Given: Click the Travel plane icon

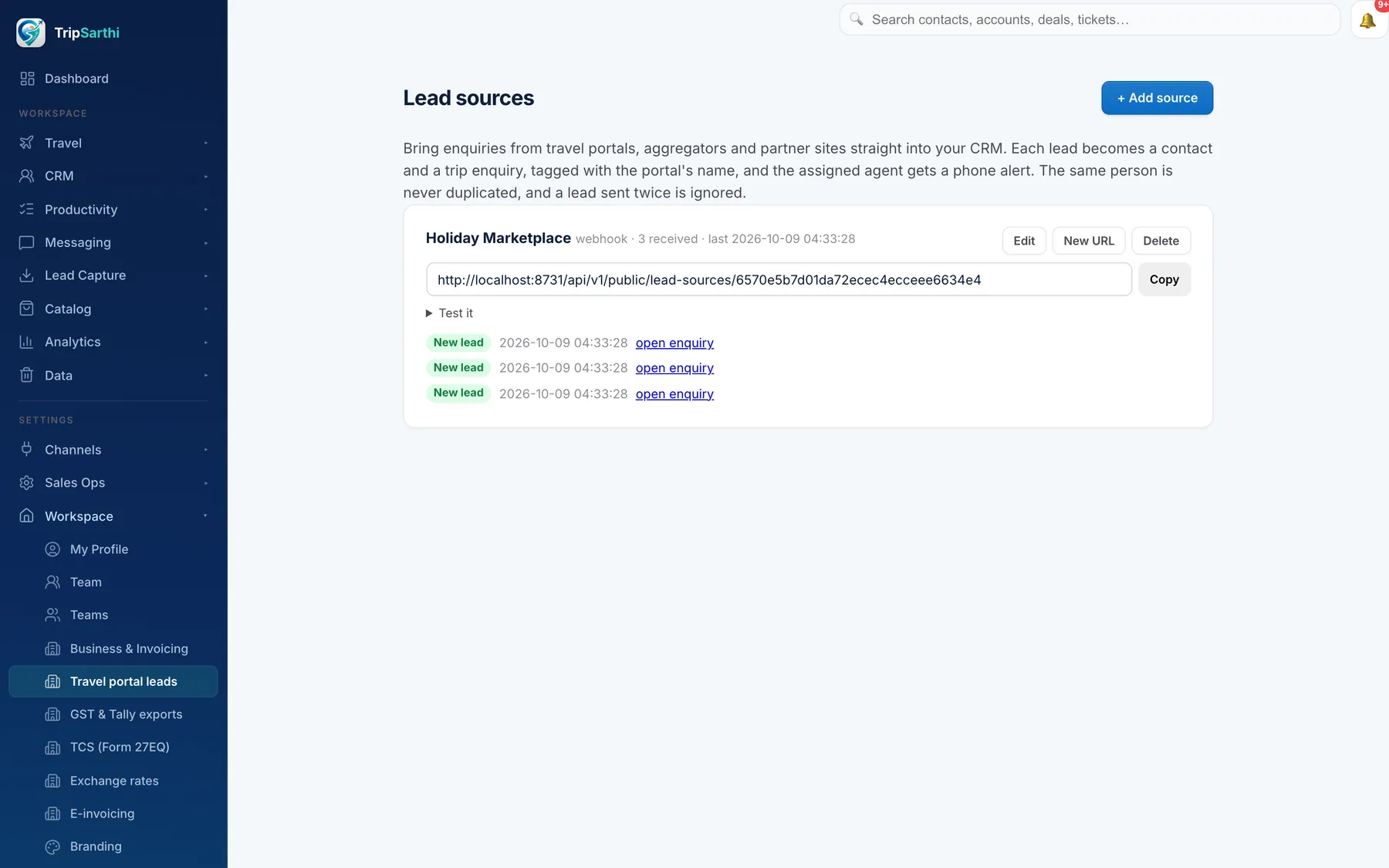Looking at the screenshot, I should tap(27, 143).
